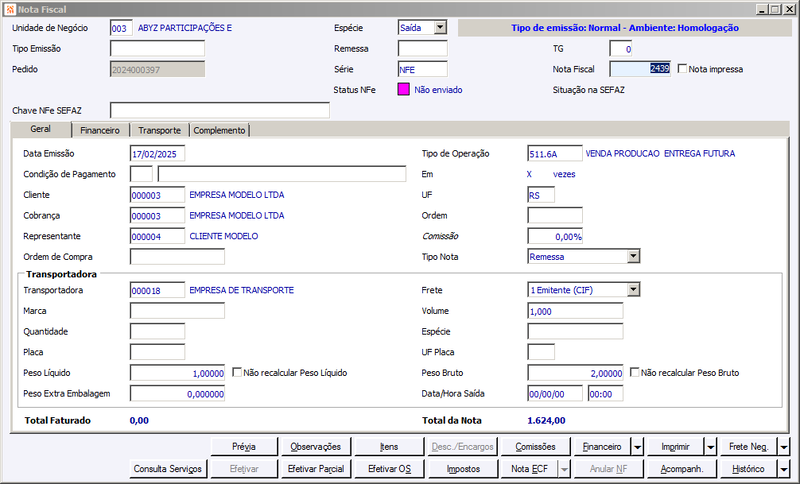Expand the Tipo Nota Remessa dropdown
Image resolution: width=800 pixels, height=484 pixels.
click(x=633, y=256)
